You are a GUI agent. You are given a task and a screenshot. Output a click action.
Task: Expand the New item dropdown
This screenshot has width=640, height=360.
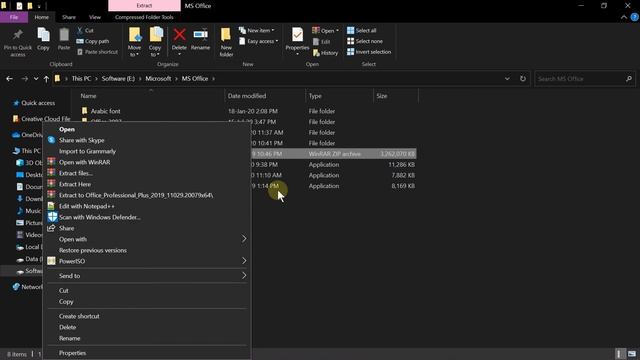tap(257, 31)
